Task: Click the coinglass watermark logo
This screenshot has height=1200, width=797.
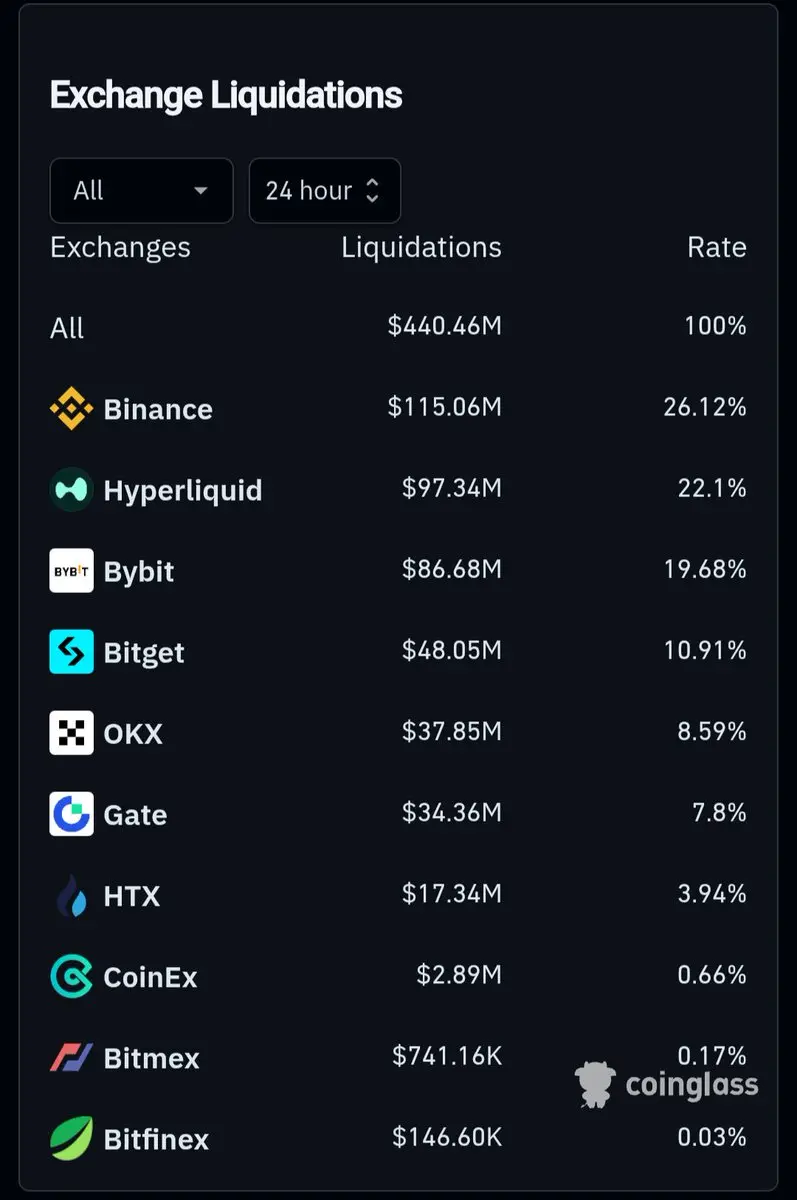Action: pyautogui.click(x=666, y=1084)
